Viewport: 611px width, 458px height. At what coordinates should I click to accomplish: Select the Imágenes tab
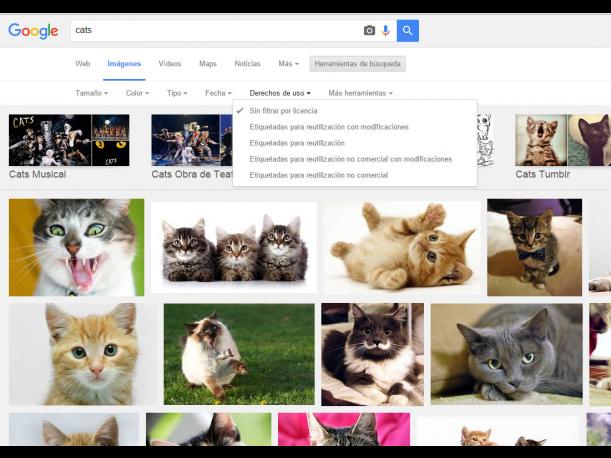(x=124, y=64)
